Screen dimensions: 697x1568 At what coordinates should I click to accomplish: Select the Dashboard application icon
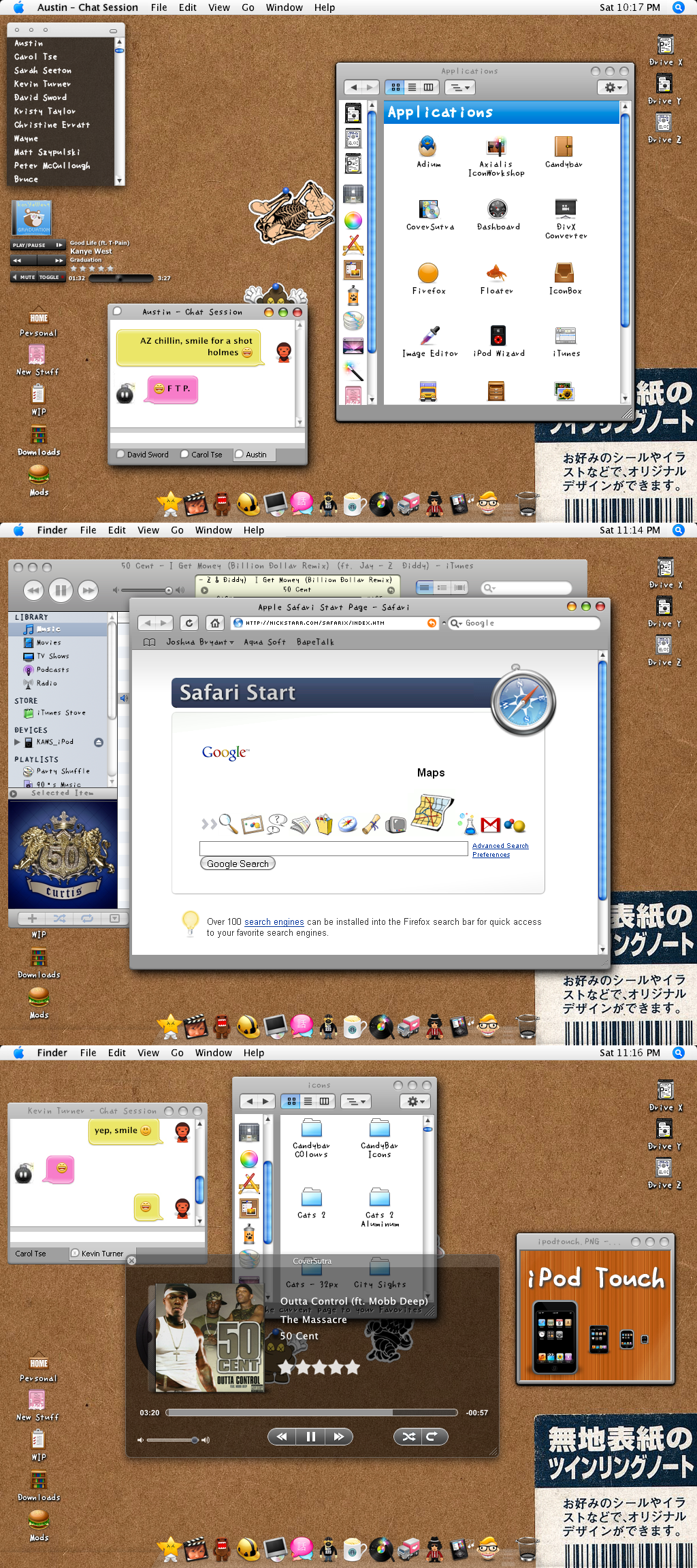(498, 209)
